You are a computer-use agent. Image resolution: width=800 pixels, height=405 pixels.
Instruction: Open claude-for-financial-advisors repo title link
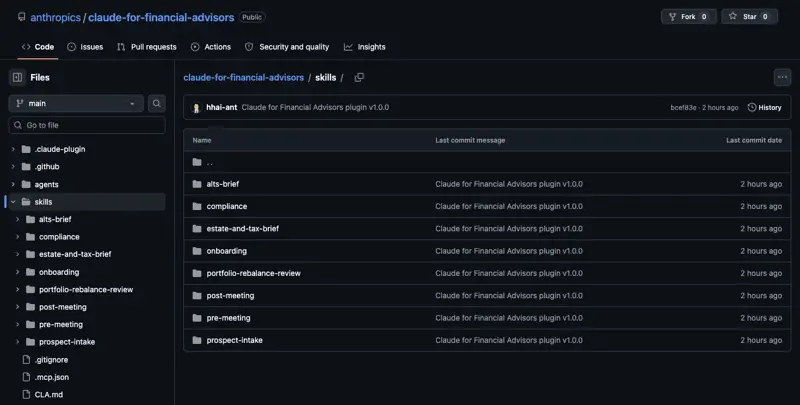click(161, 17)
